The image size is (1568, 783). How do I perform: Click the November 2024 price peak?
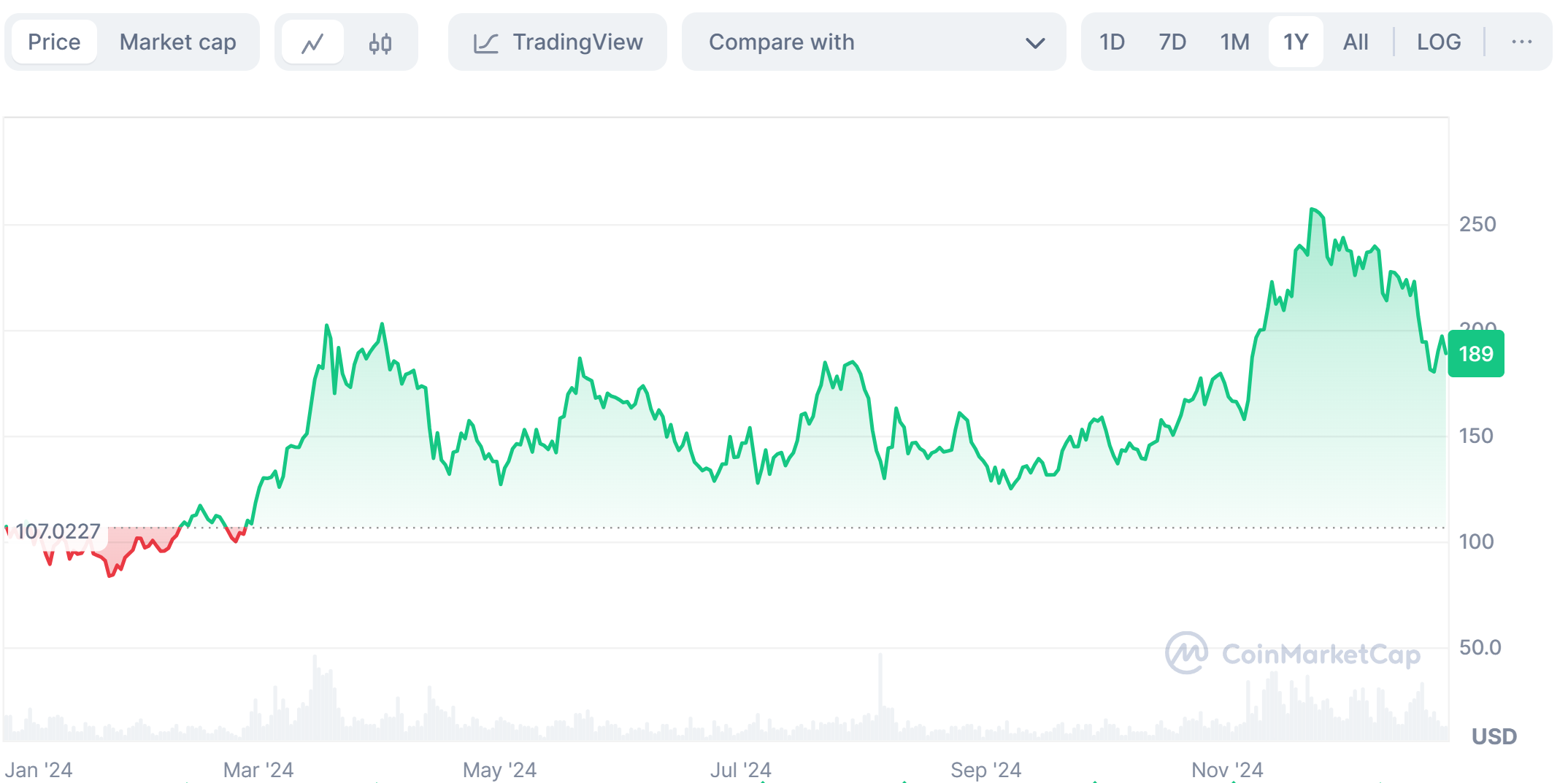1313,210
